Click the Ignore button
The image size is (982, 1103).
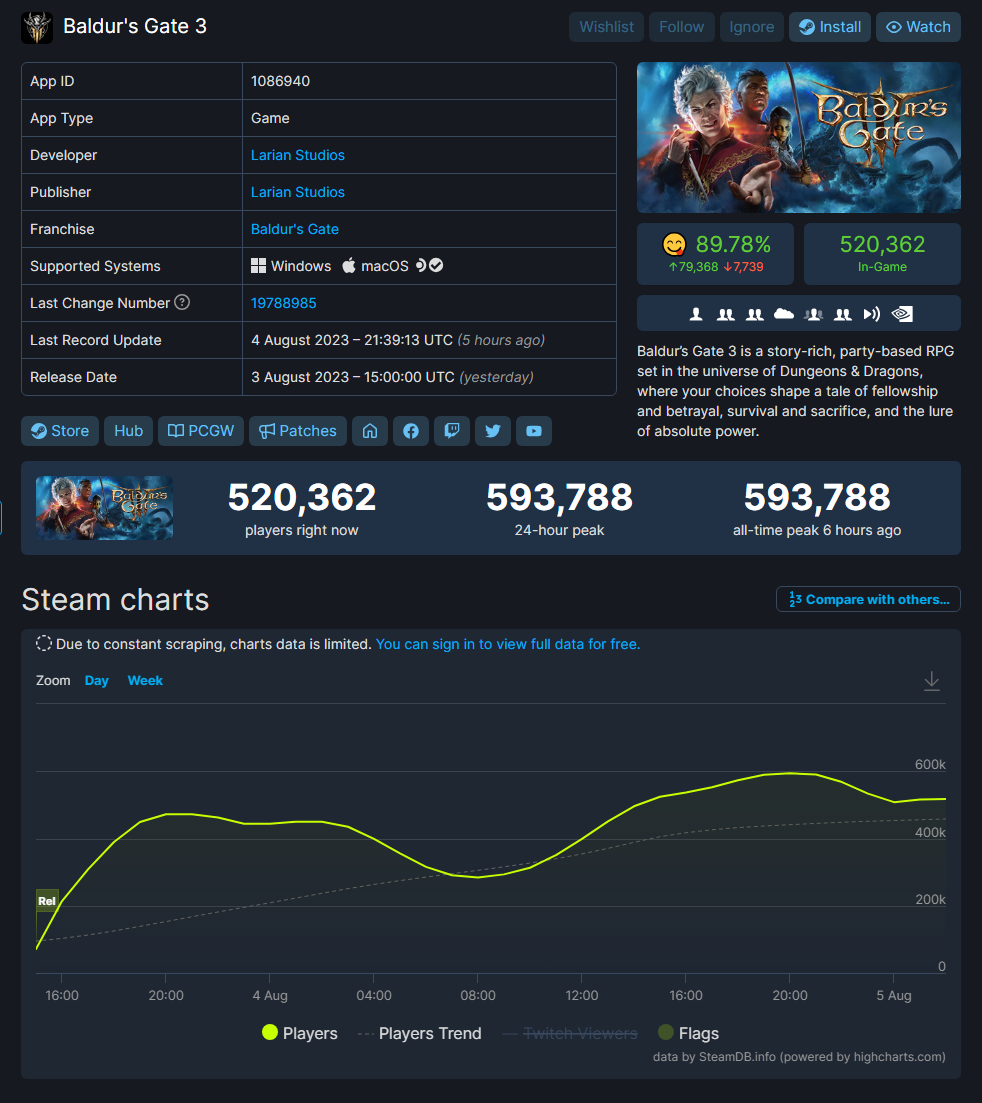751,27
